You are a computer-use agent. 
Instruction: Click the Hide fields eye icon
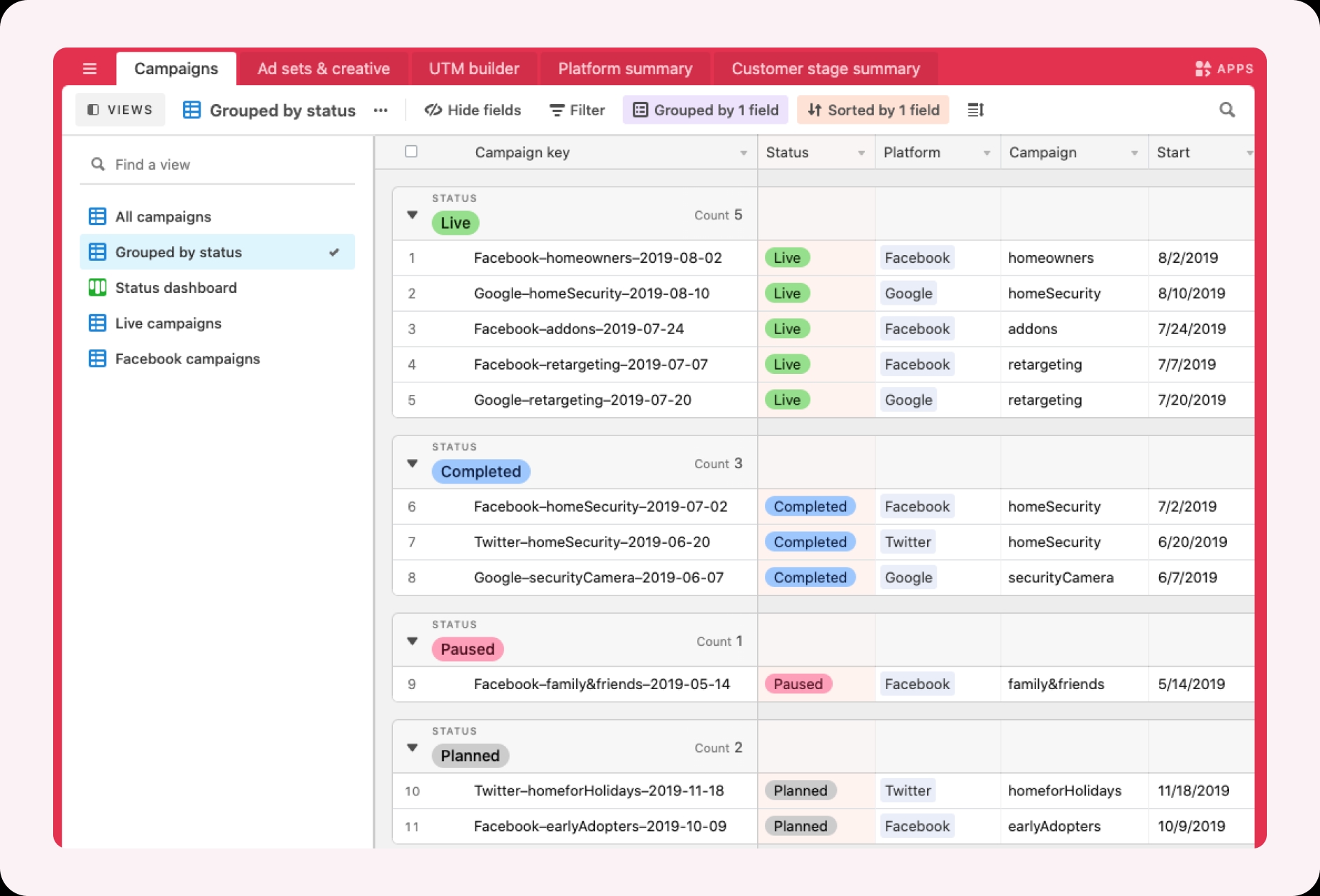(x=433, y=110)
